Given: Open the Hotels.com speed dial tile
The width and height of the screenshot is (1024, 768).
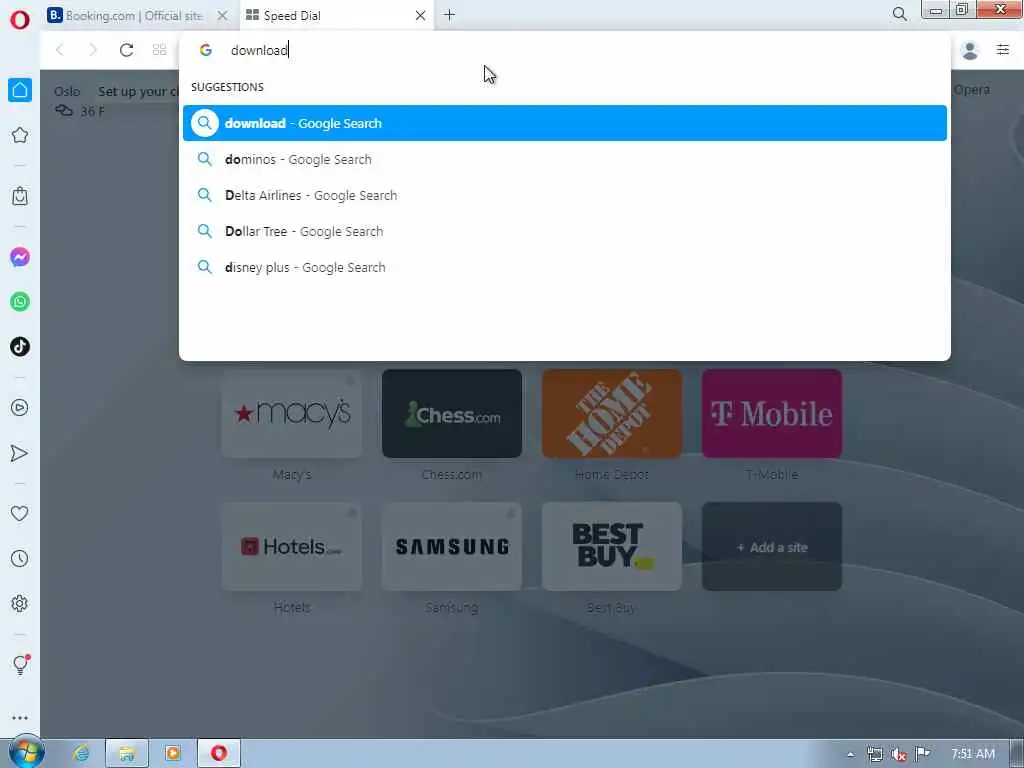Looking at the screenshot, I should tap(292, 547).
